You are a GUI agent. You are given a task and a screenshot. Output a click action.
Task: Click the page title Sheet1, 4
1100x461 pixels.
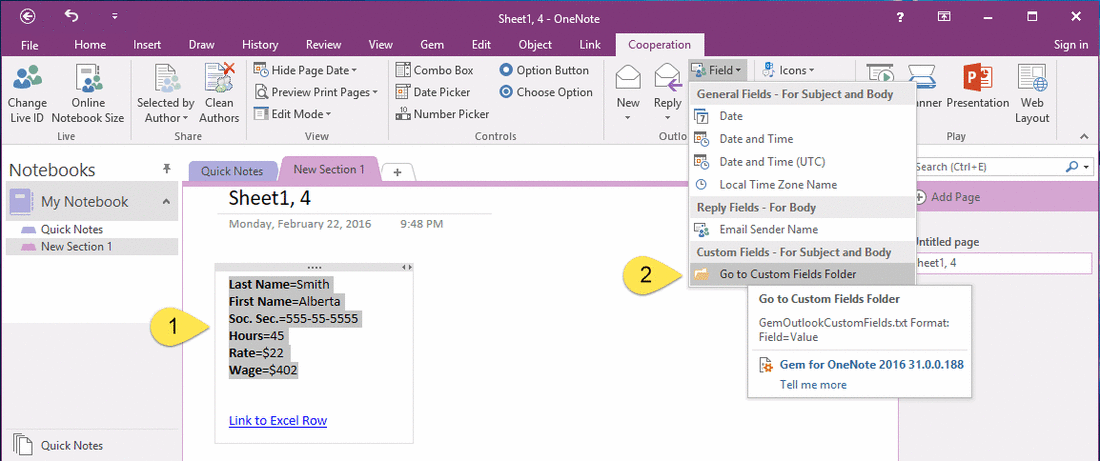pos(270,199)
